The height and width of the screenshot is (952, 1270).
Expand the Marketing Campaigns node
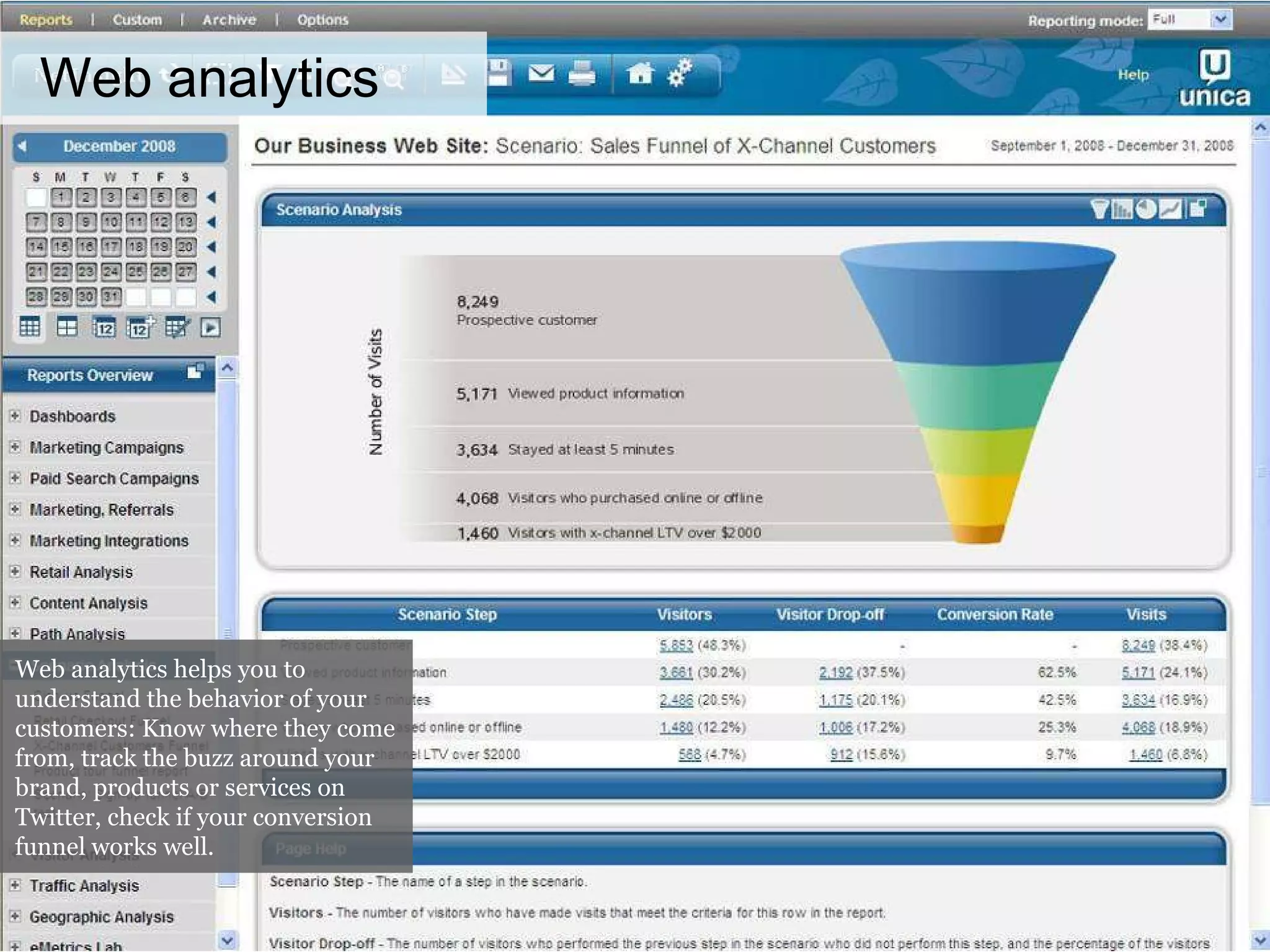tap(15, 446)
